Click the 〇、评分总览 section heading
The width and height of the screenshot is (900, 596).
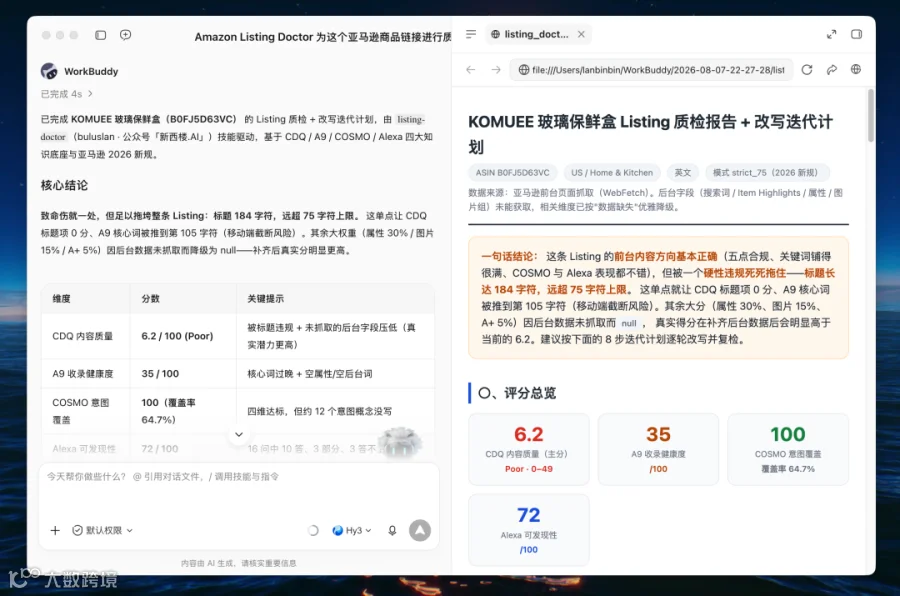pyautogui.click(x=517, y=393)
